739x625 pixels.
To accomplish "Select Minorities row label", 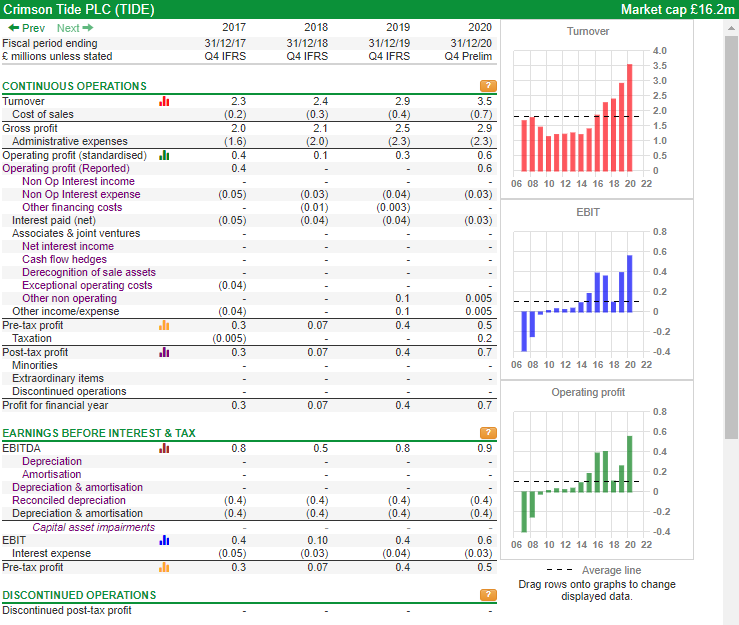I will [35, 365].
